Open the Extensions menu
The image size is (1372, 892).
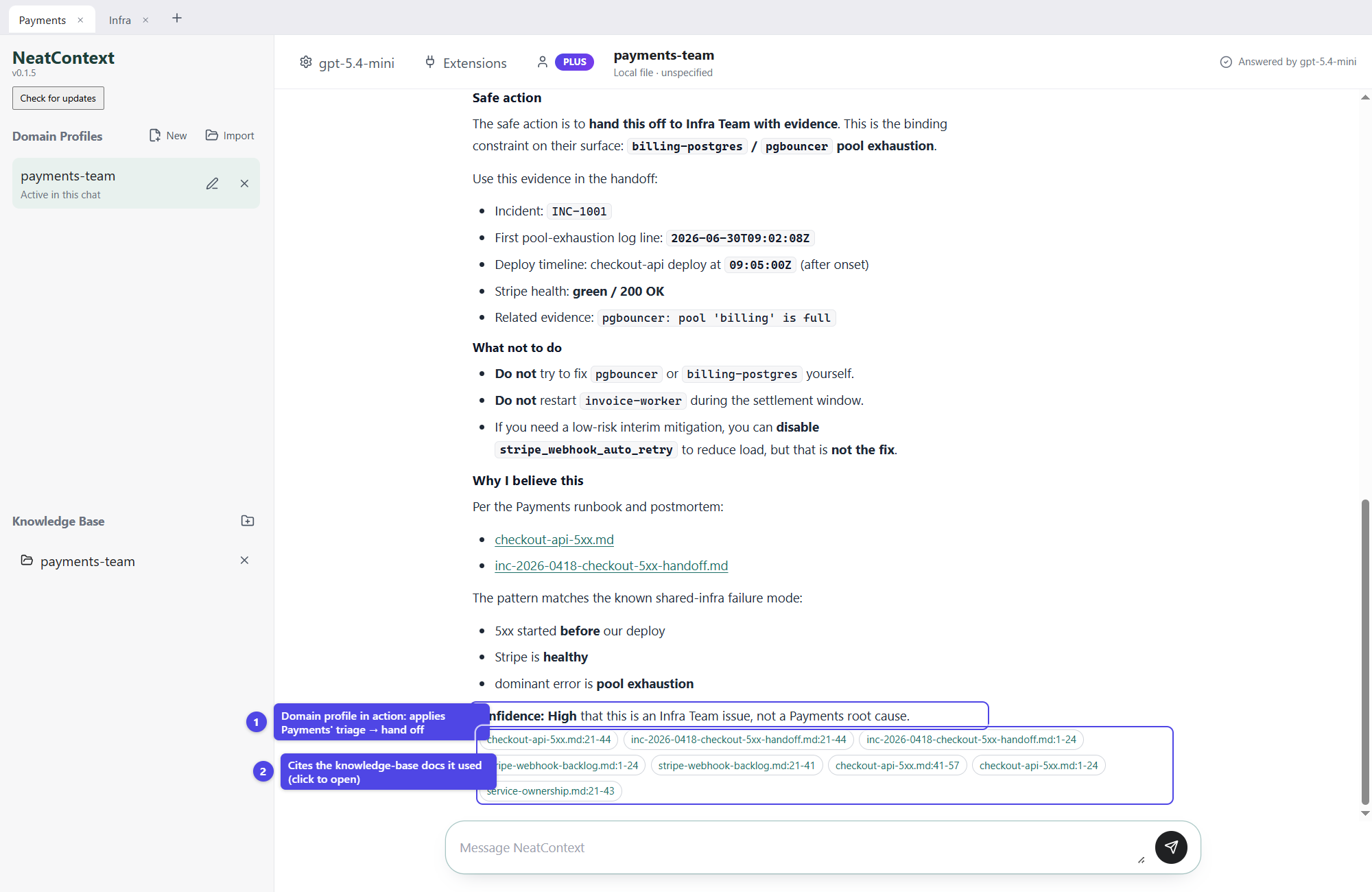click(x=466, y=63)
